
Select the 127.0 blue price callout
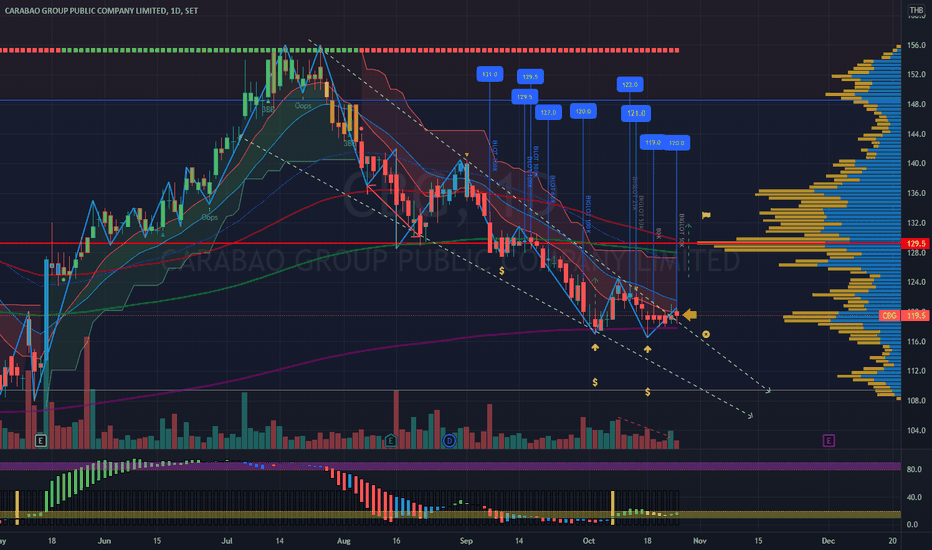pos(548,112)
